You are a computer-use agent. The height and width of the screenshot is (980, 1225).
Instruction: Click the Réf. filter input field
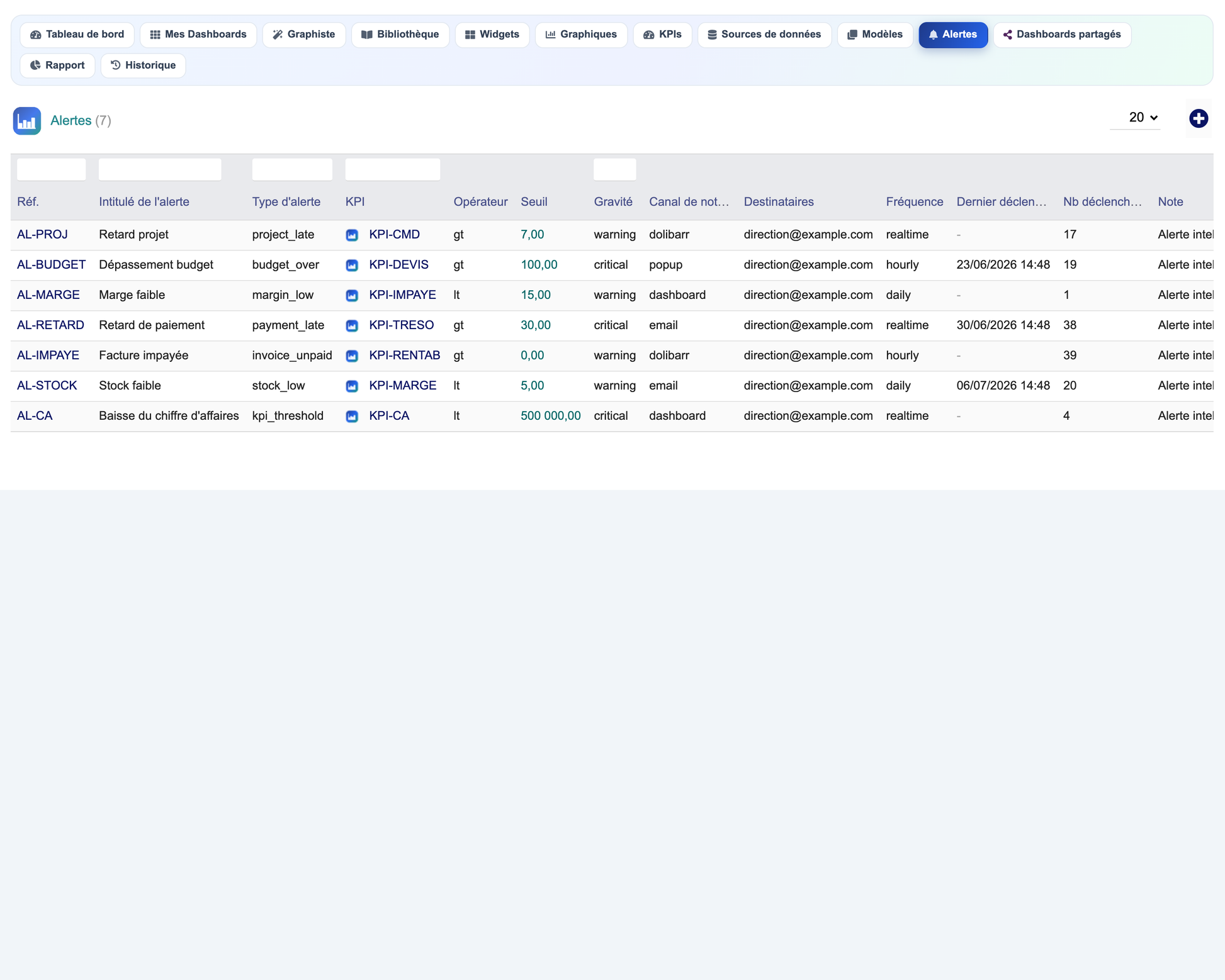51,169
